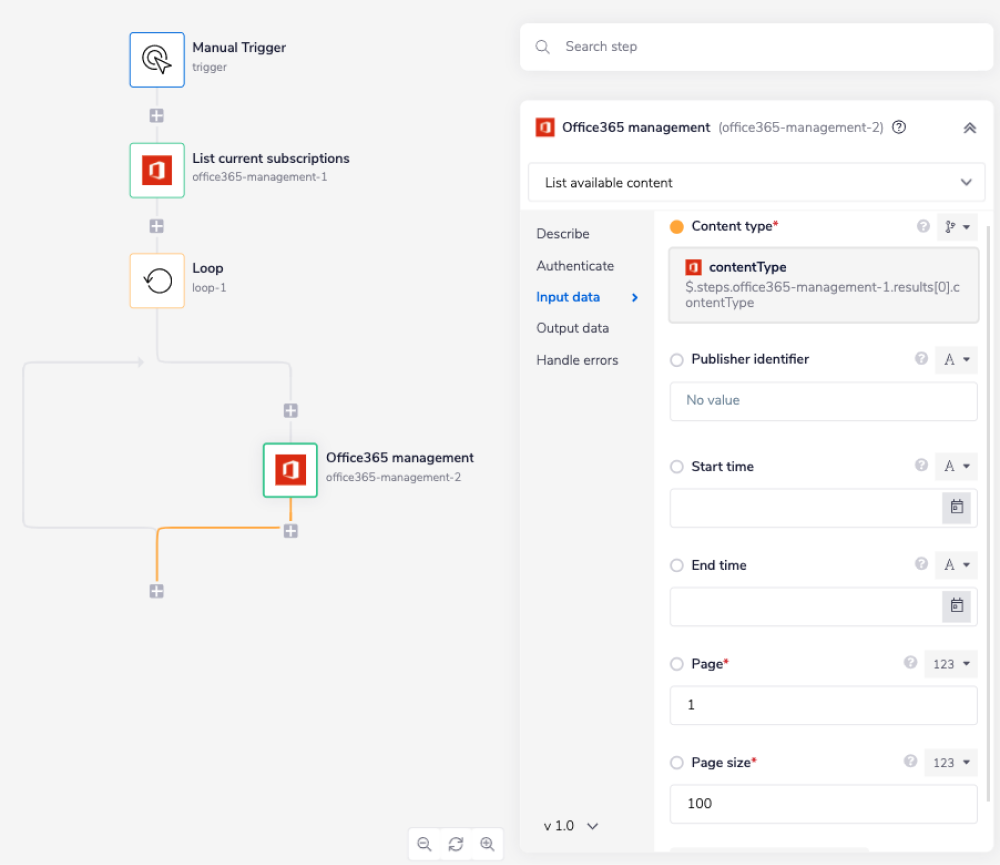Select the Loop node in the workflow
This screenshot has height=865, width=1000.
coord(156,280)
